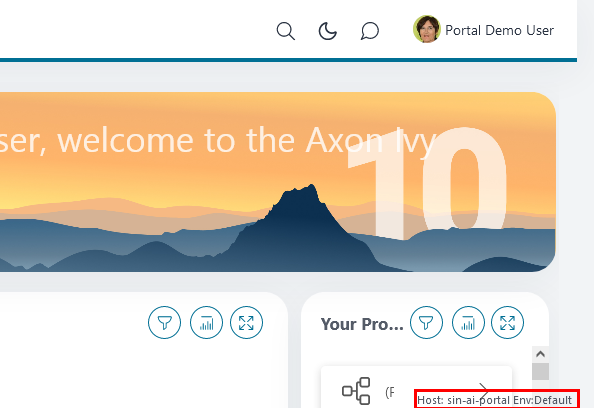Open filter on Your Pro... widget
594x408 pixels.
427,323
